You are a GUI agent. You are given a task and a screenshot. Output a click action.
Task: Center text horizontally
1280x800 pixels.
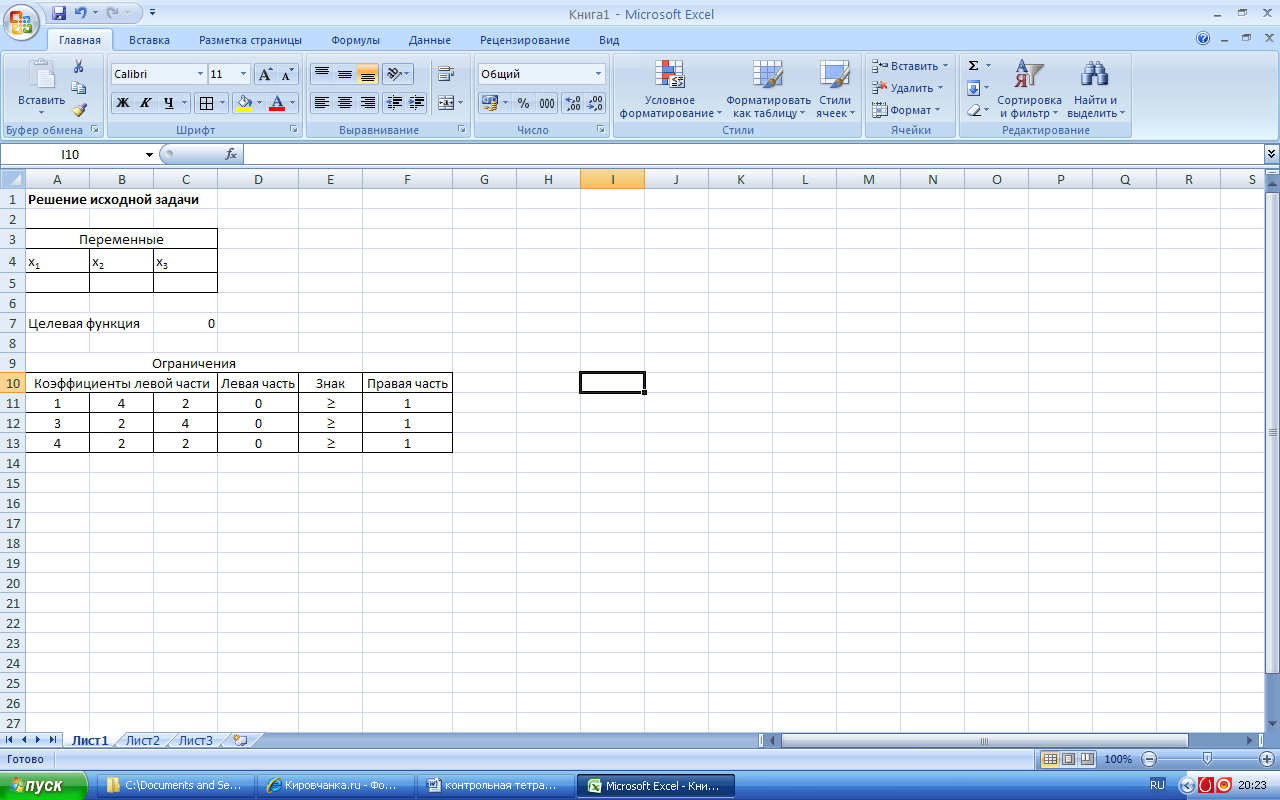pos(345,102)
